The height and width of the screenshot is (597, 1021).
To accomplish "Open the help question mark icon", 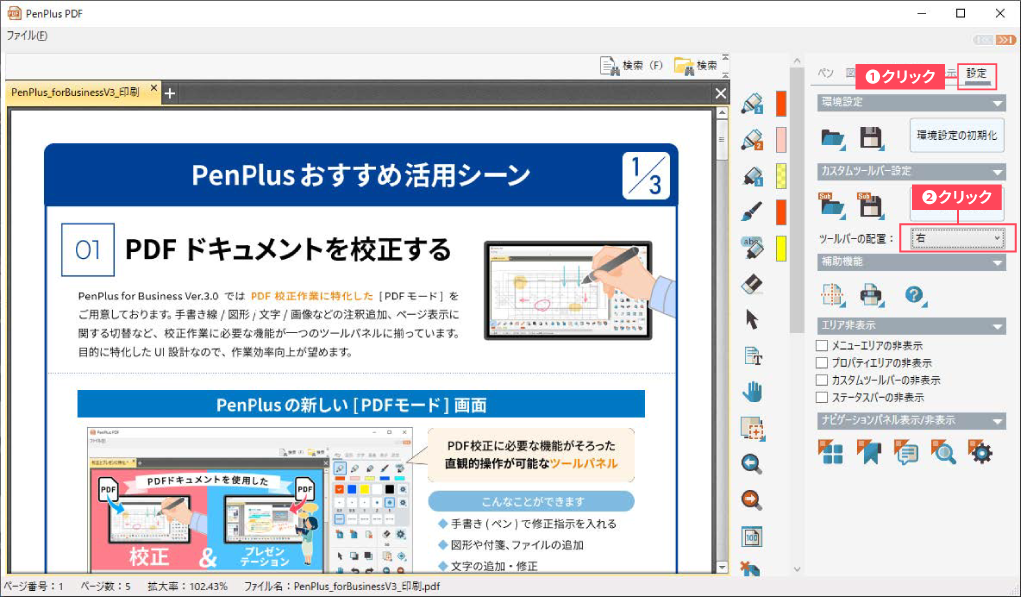I will (x=915, y=295).
